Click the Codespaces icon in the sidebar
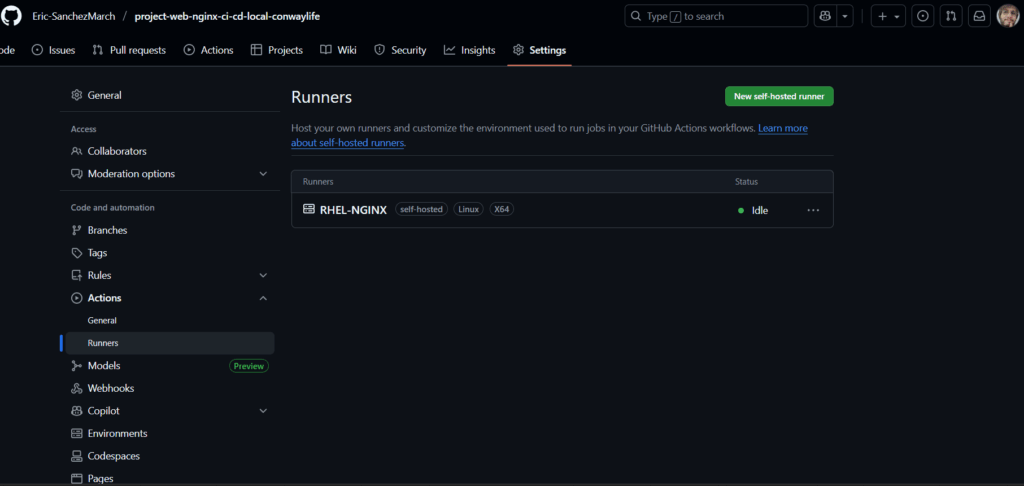 [76, 456]
